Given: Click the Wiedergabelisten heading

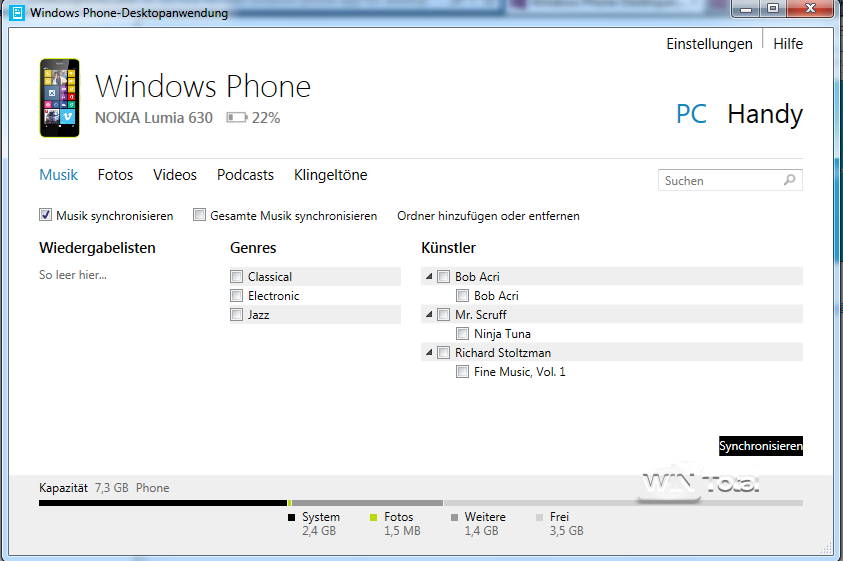Looking at the screenshot, I should tap(97, 248).
